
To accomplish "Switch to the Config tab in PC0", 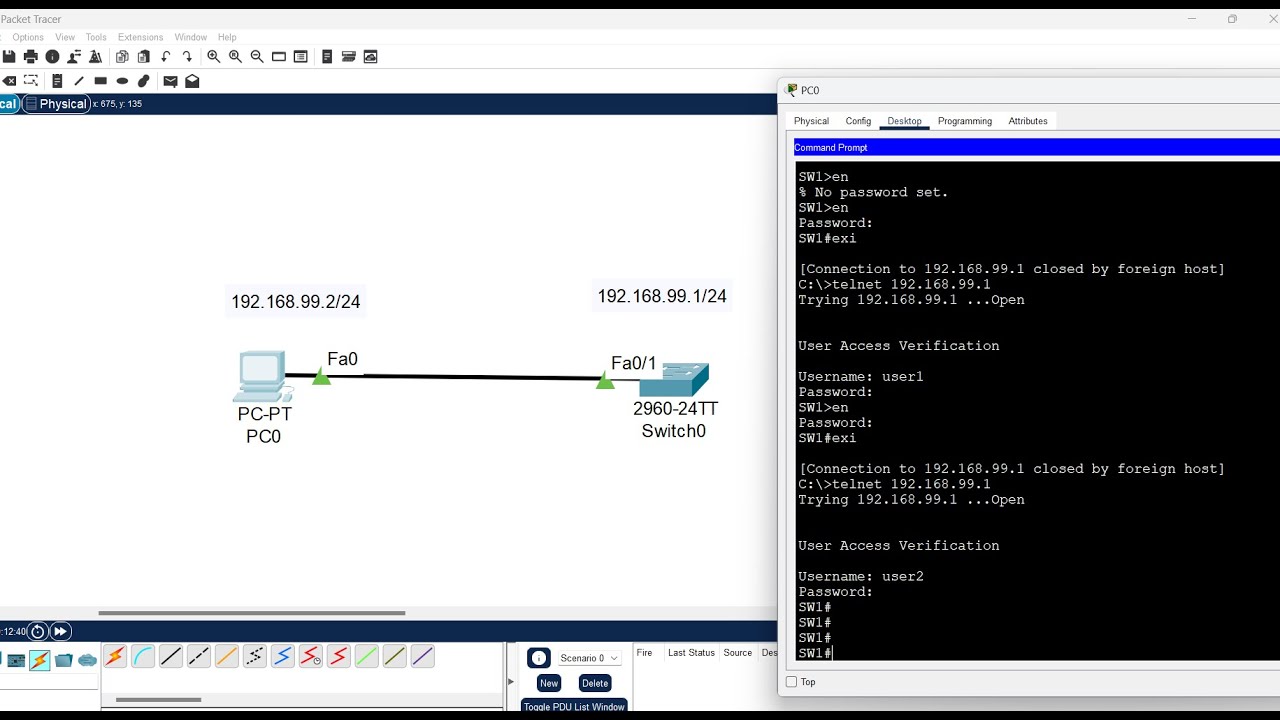I will click(x=858, y=121).
